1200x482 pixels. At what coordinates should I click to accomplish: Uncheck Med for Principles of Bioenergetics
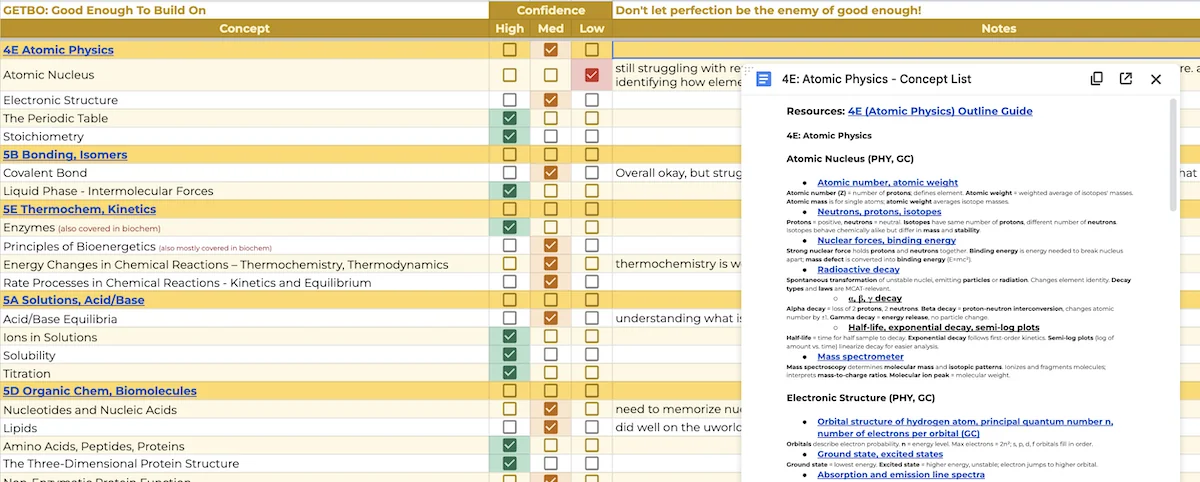point(551,246)
